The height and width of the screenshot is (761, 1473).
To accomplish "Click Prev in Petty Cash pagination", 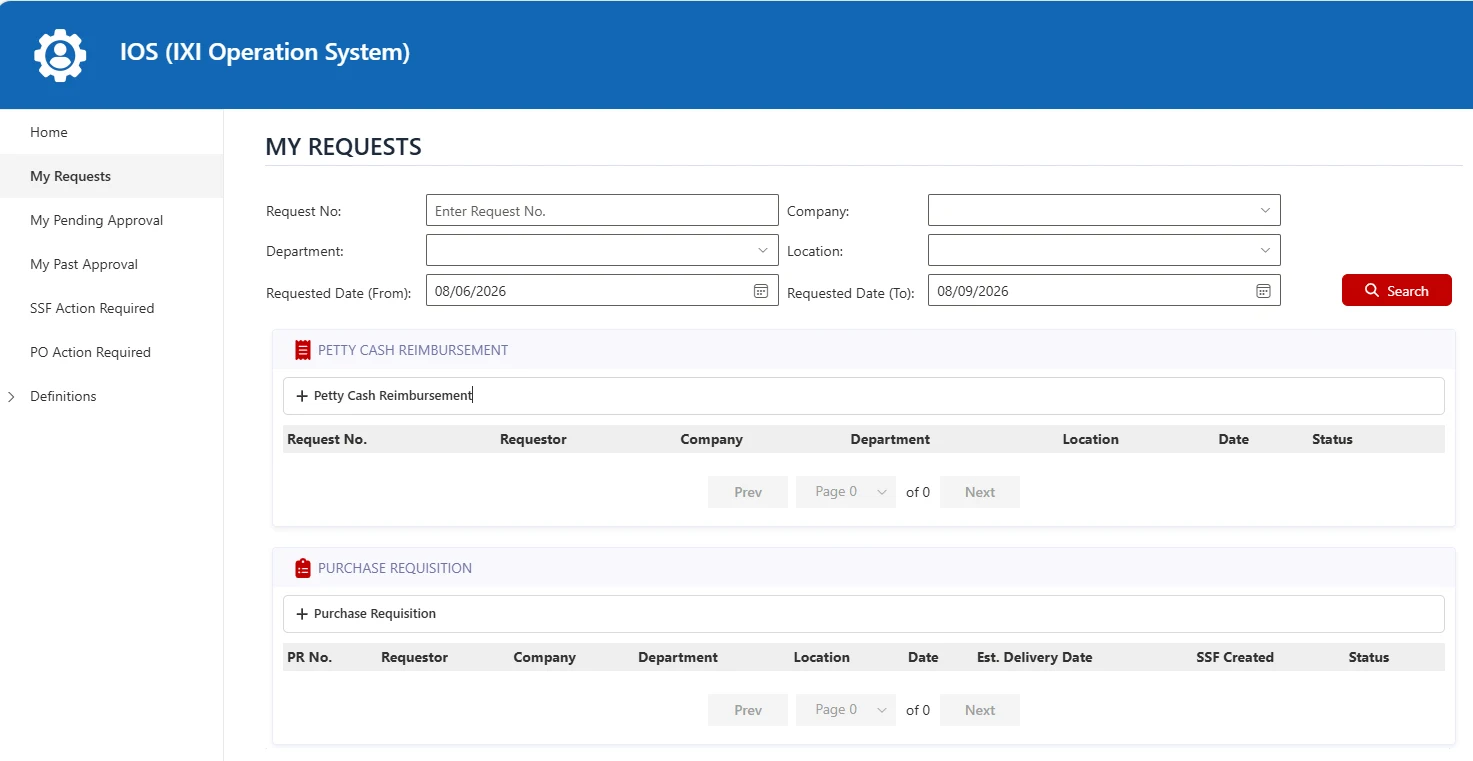I will [x=748, y=492].
